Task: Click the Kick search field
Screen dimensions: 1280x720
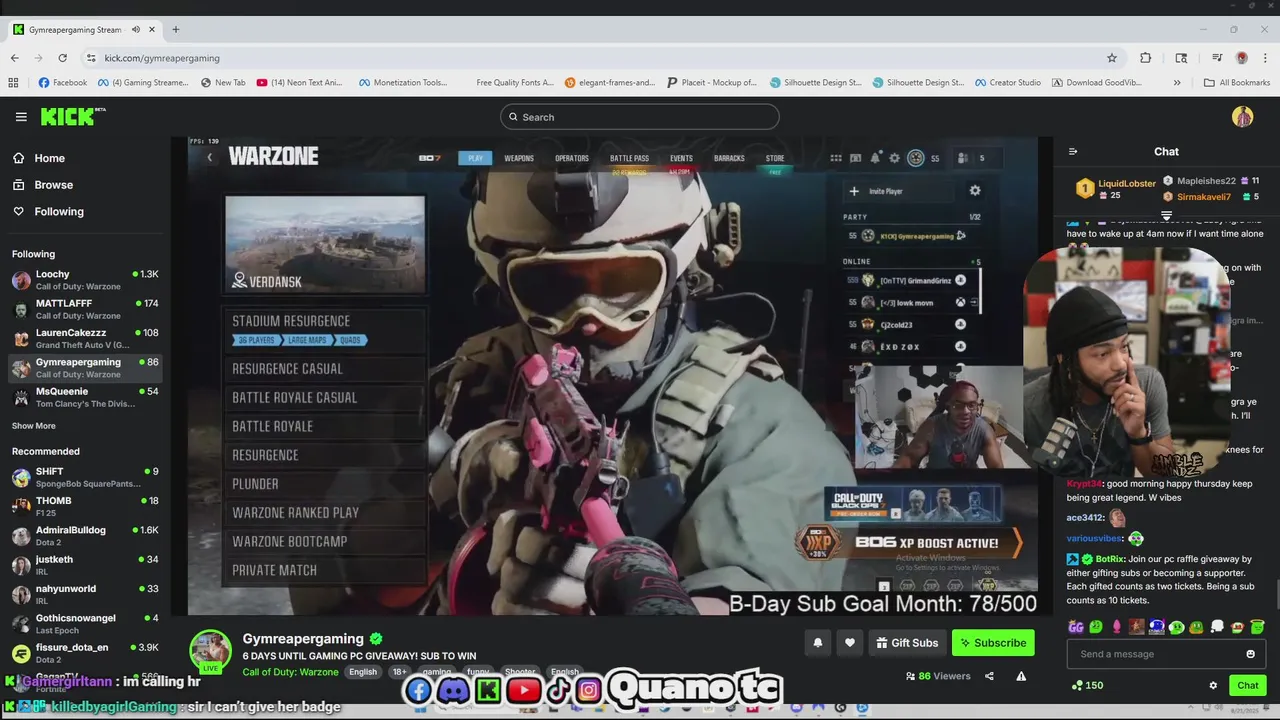Action: 640,117
